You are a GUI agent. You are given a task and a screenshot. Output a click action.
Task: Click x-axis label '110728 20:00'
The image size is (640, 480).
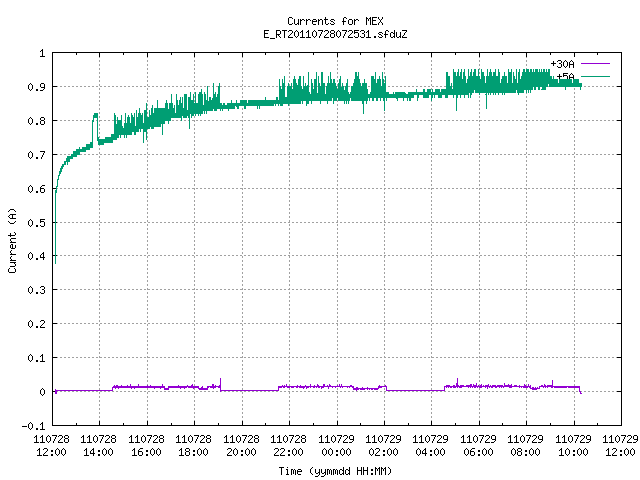(241, 446)
